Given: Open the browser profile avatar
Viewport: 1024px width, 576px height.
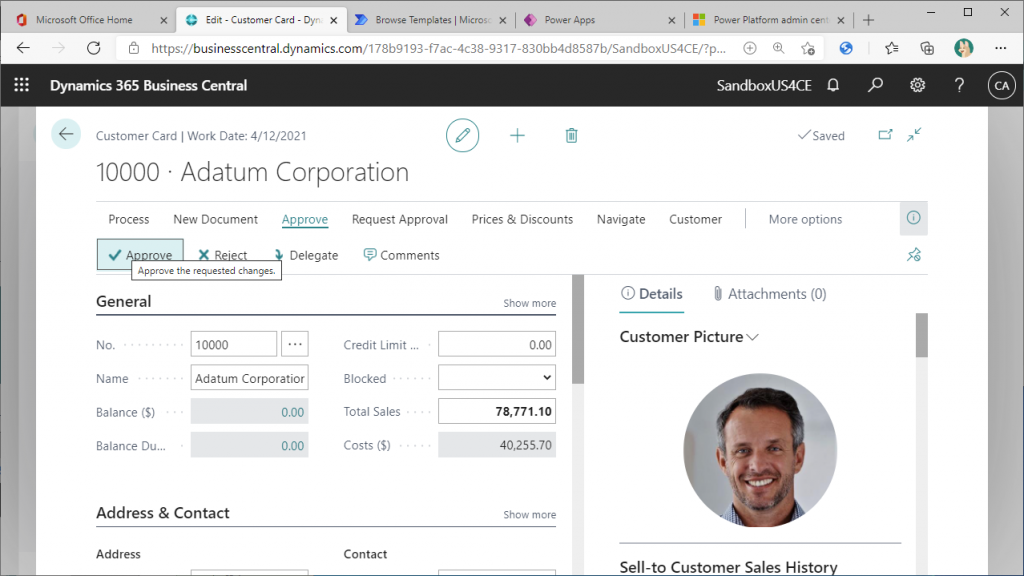Looking at the screenshot, I should point(963,48).
